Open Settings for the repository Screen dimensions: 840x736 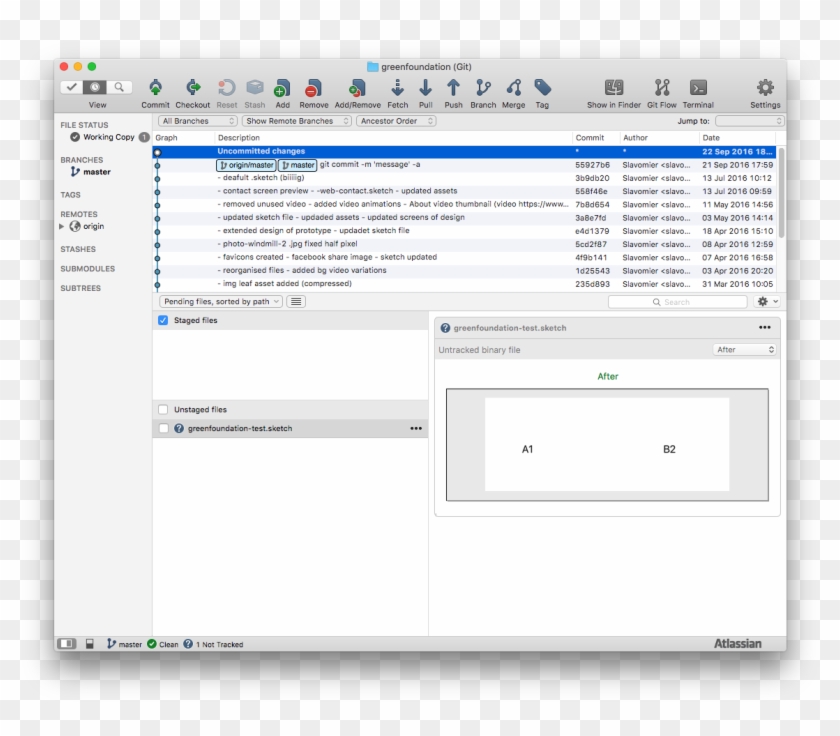[x=765, y=90]
